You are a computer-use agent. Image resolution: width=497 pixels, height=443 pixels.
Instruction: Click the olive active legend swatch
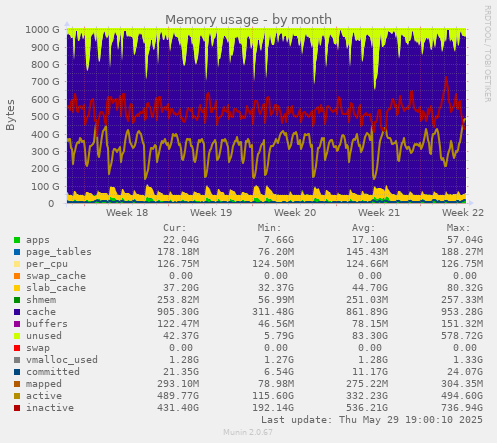(x=17, y=396)
